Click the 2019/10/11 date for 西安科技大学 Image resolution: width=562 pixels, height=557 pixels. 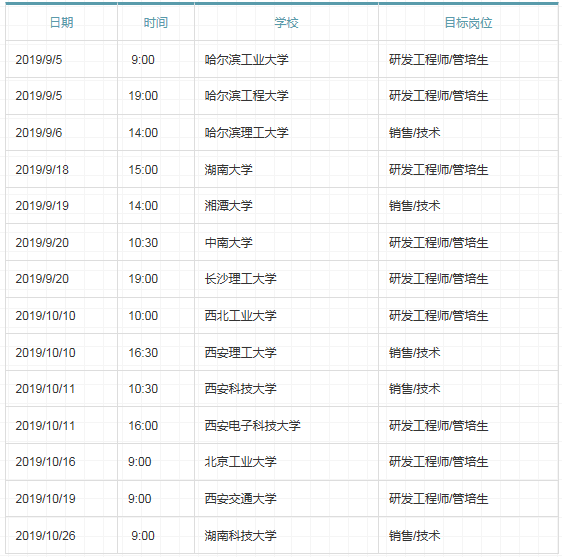click(x=46, y=389)
